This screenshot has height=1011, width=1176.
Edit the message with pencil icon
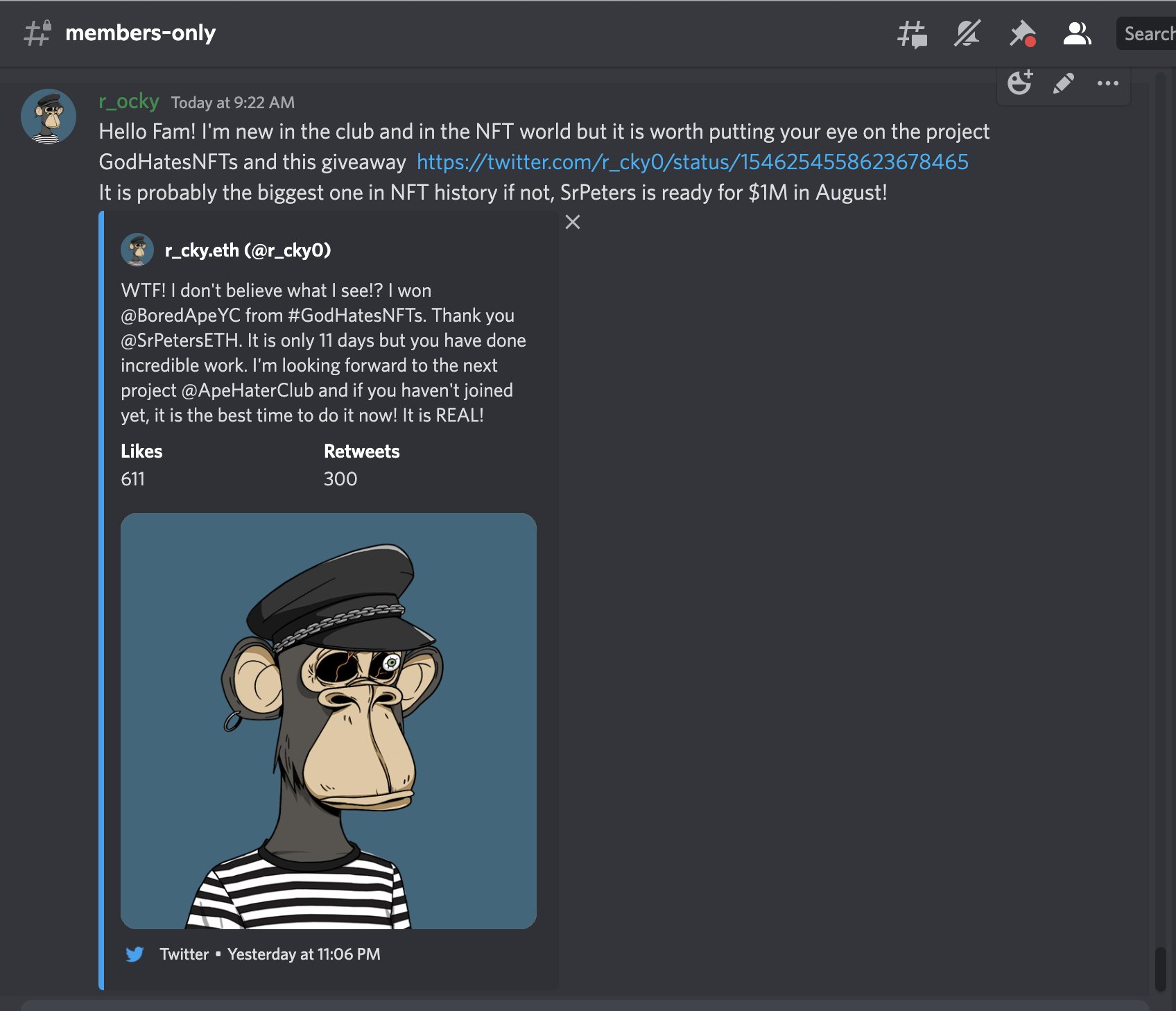coord(1064,83)
